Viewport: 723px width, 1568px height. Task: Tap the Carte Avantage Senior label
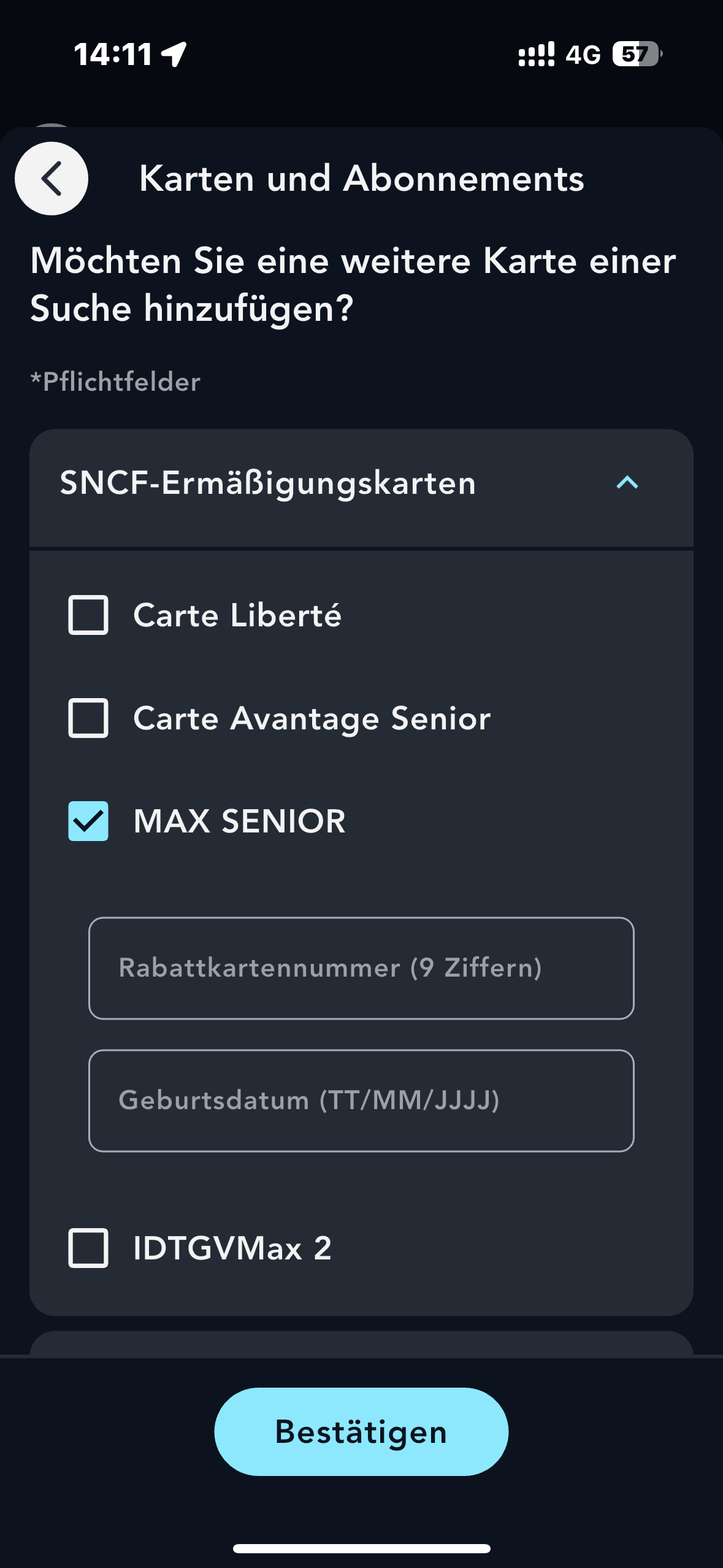coord(312,718)
